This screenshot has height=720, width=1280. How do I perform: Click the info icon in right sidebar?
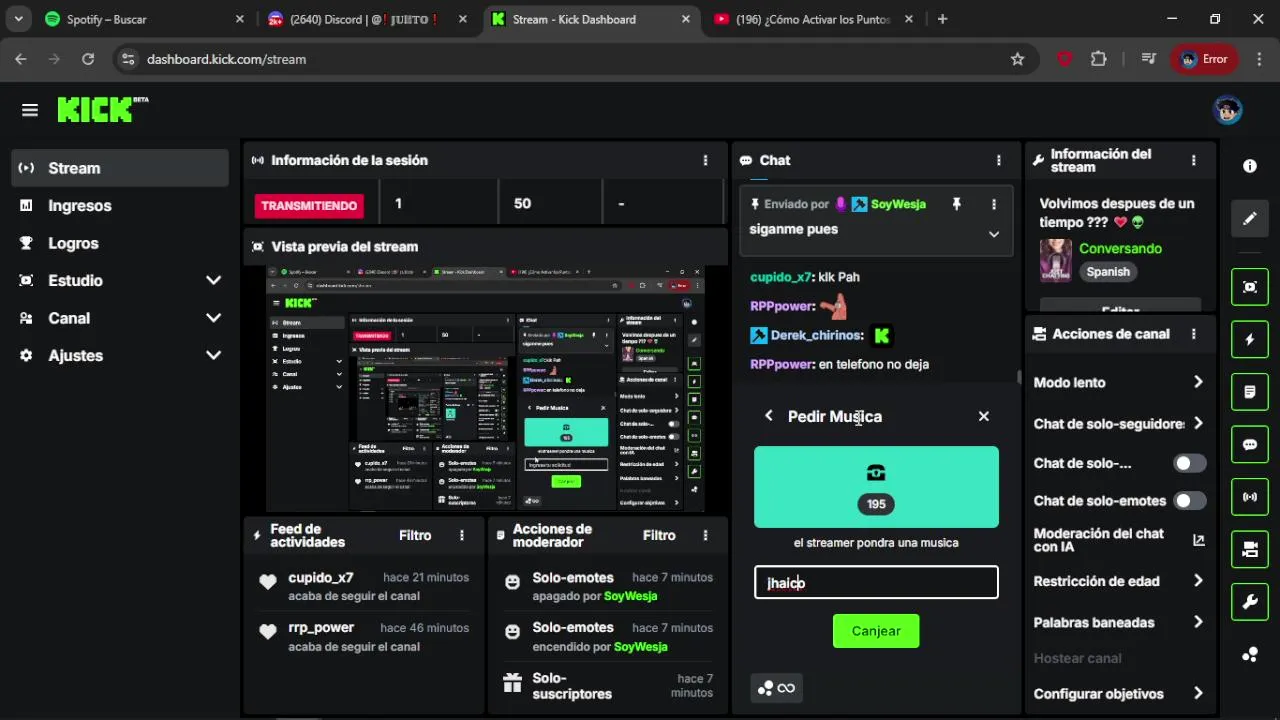pyautogui.click(x=1250, y=166)
